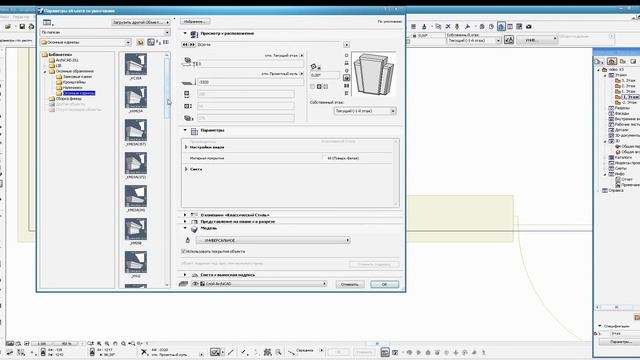
Task: Select the second cornice thumbnail in list
Action: click(x=136, y=97)
